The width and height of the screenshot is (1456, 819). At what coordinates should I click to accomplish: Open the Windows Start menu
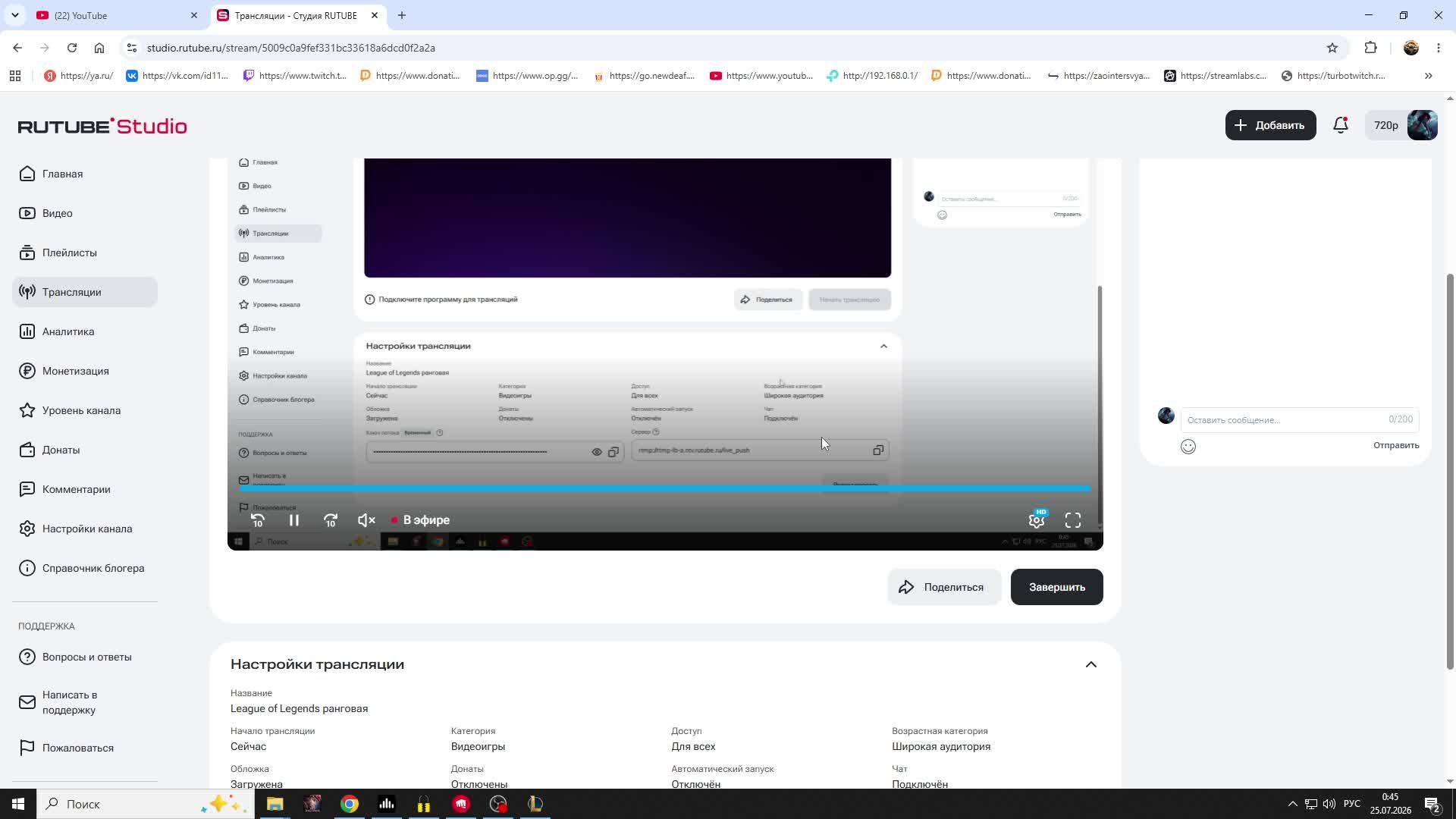pyautogui.click(x=18, y=804)
